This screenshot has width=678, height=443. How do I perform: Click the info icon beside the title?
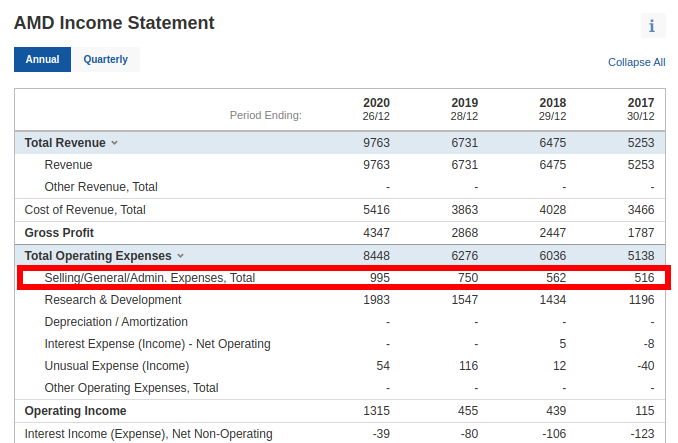(x=652, y=26)
